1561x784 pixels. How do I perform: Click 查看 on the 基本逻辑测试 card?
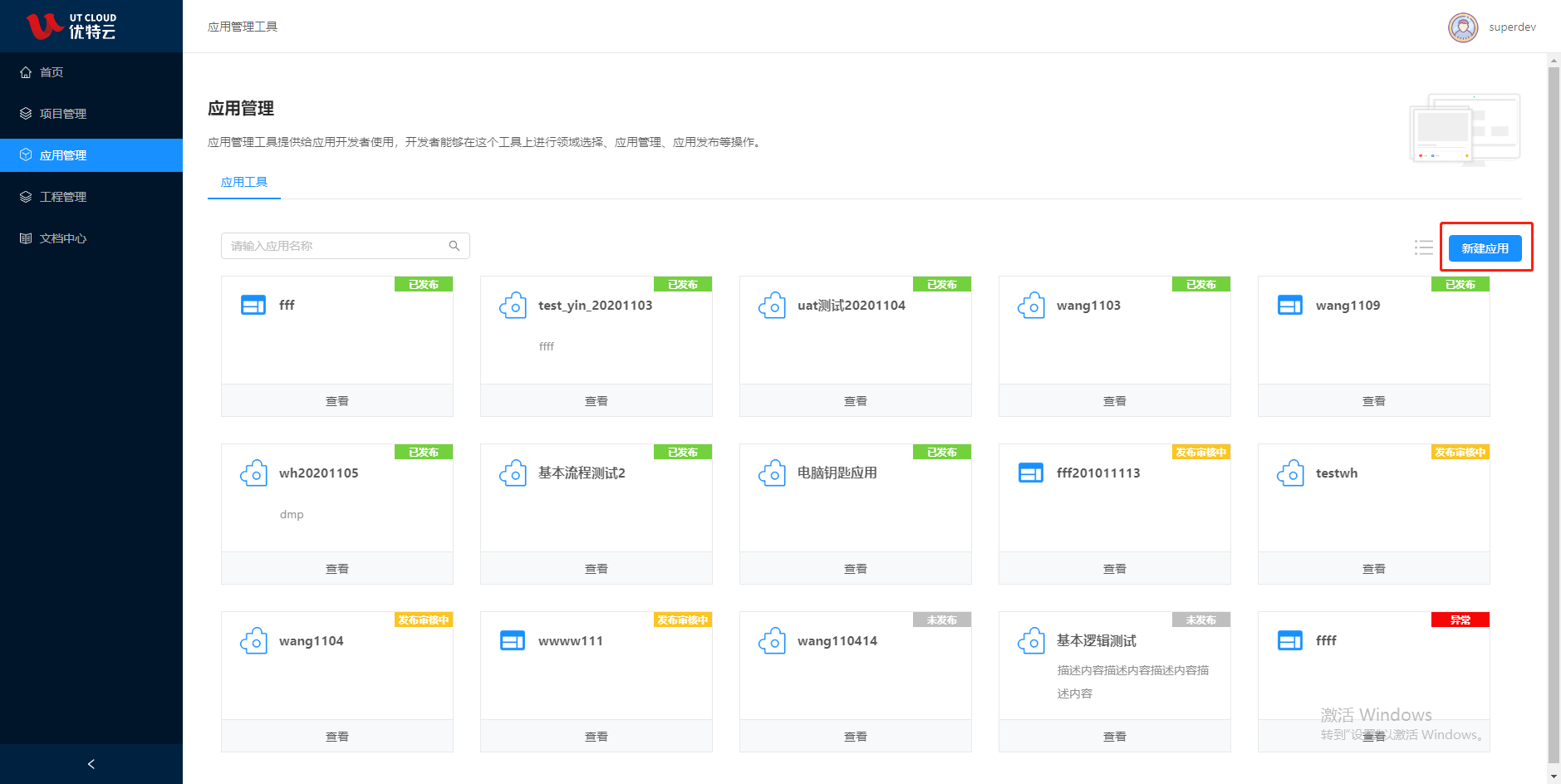[1115, 737]
